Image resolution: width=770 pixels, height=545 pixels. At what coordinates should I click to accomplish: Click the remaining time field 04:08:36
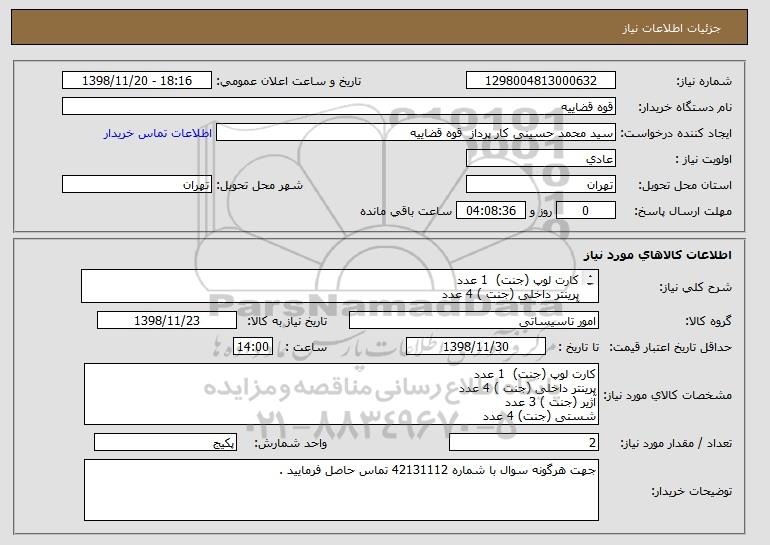coord(491,211)
